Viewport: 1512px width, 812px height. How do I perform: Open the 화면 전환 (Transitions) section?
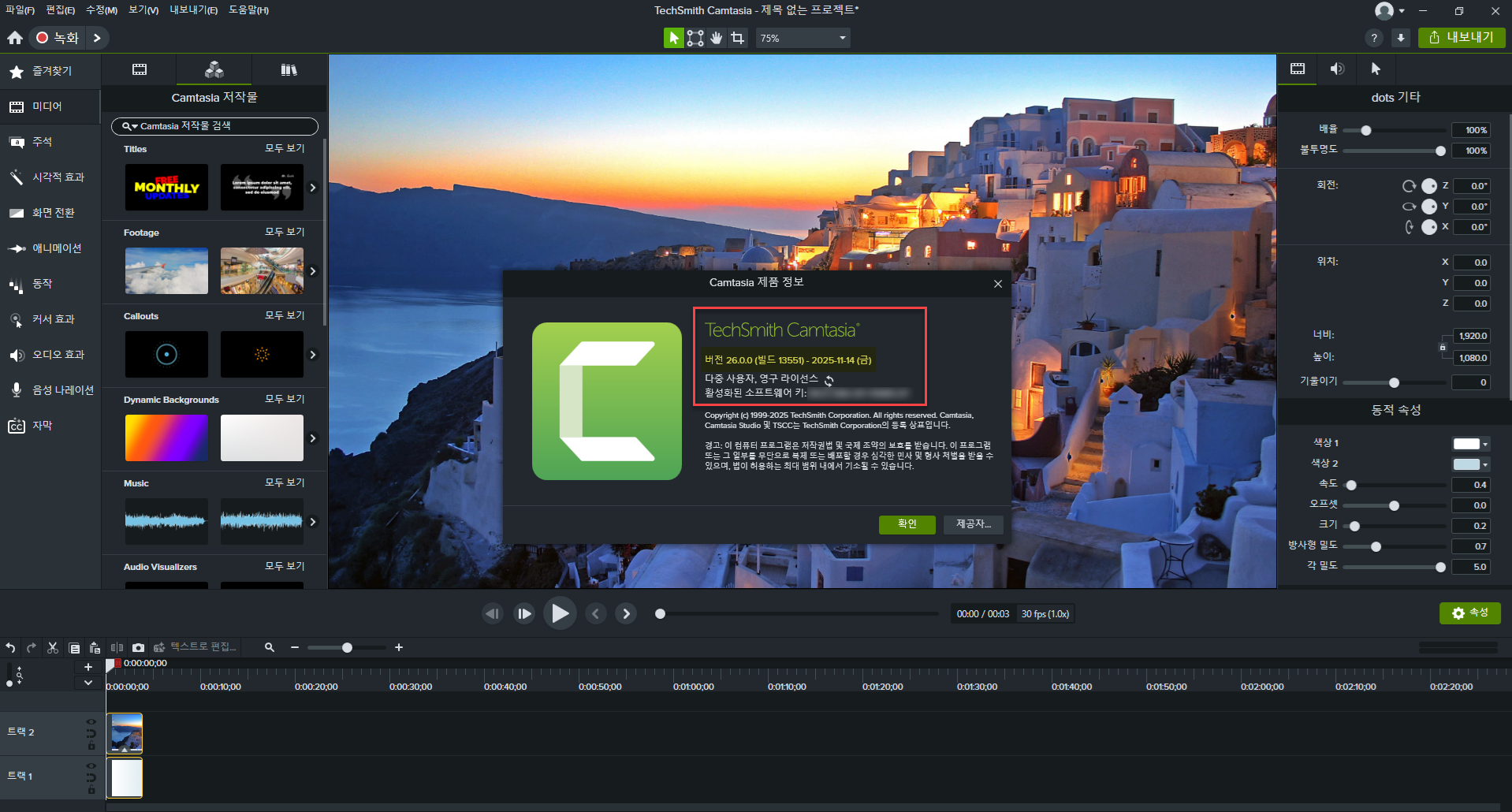click(50, 213)
